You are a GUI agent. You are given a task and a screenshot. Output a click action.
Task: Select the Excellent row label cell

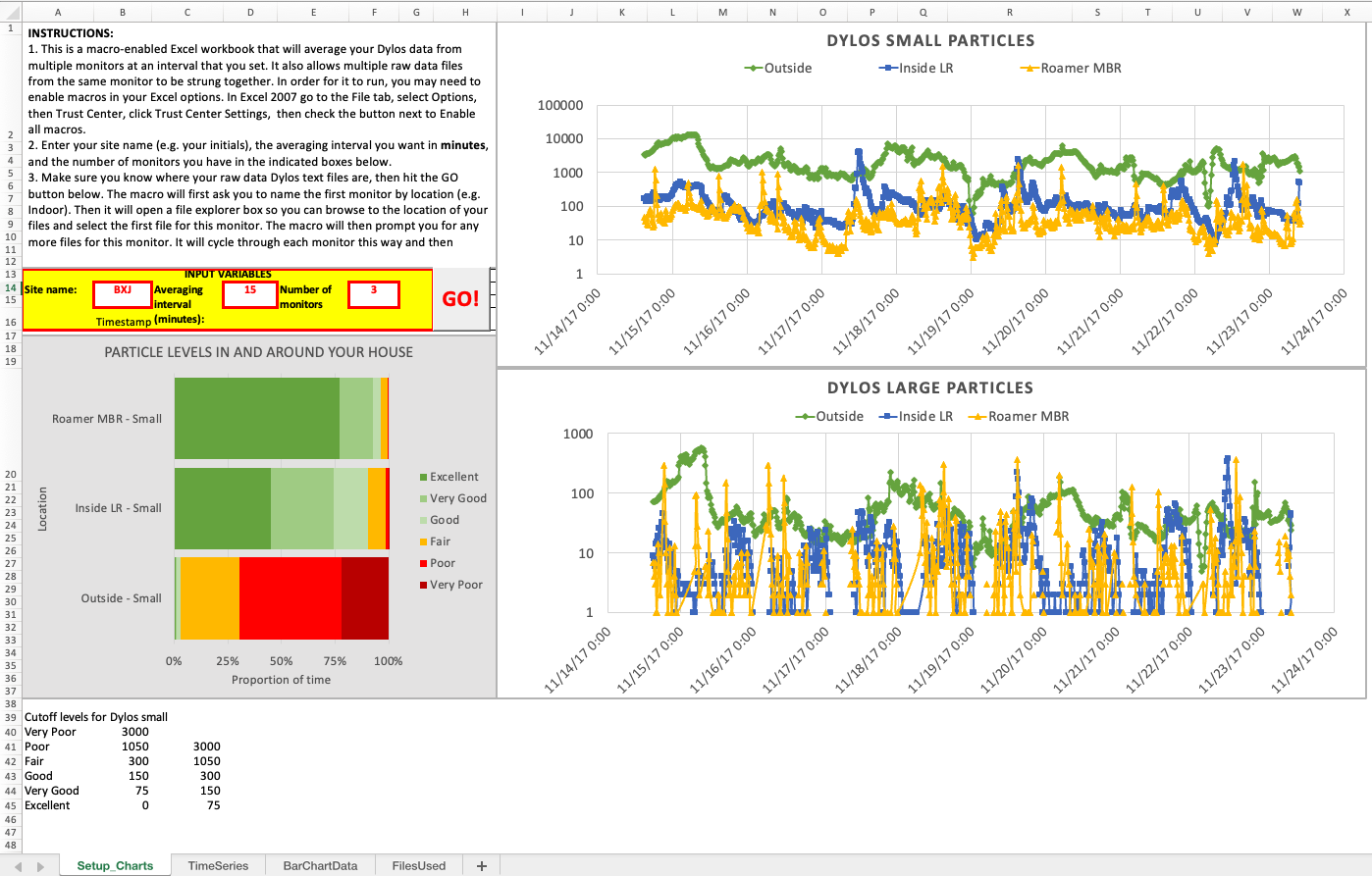[47, 805]
